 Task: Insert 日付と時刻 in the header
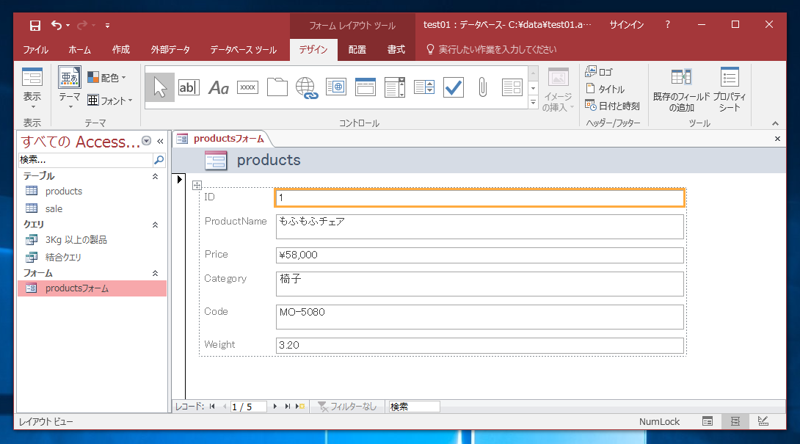point(612,106)
